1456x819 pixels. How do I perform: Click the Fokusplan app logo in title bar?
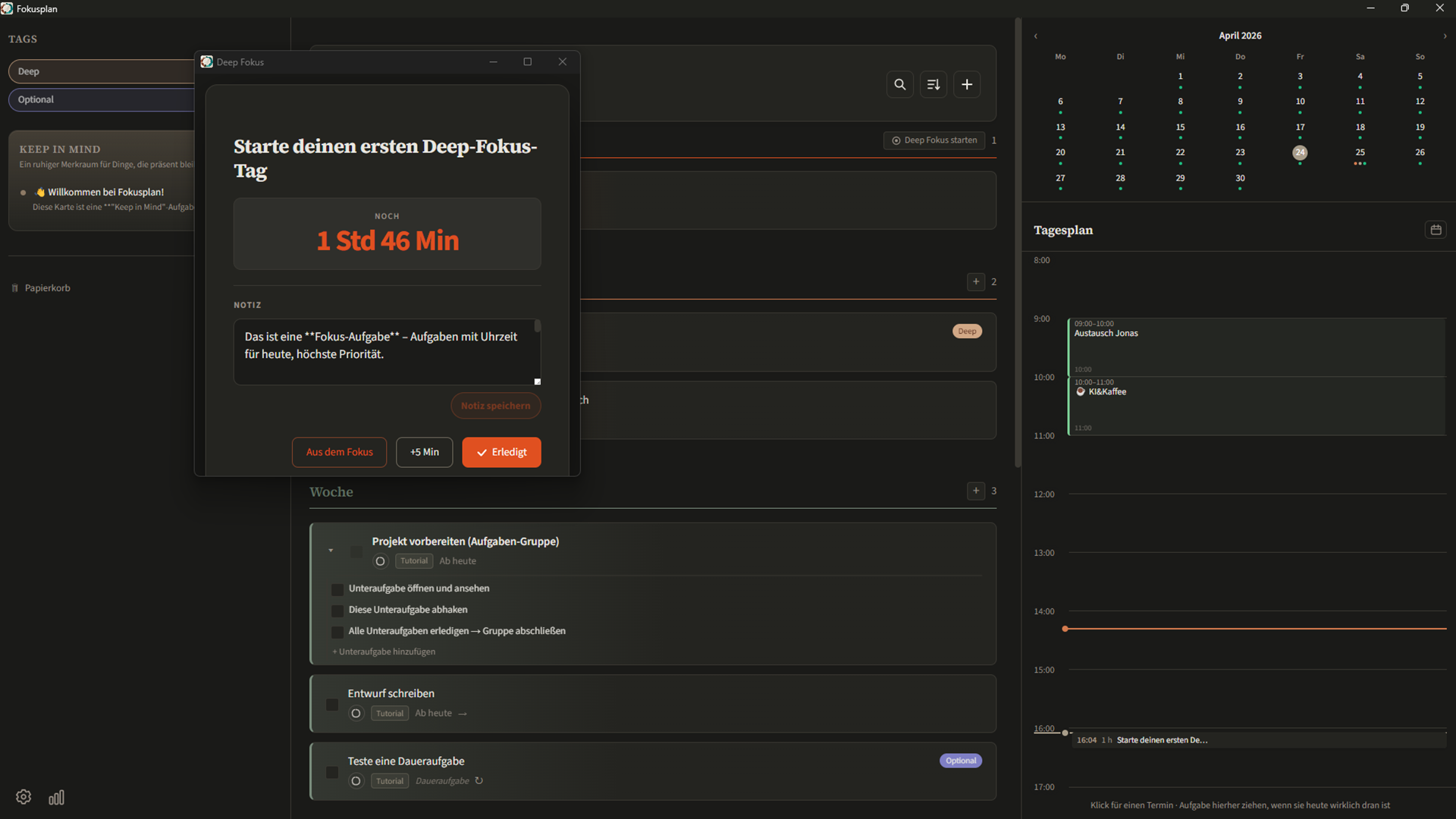[7, 8]
